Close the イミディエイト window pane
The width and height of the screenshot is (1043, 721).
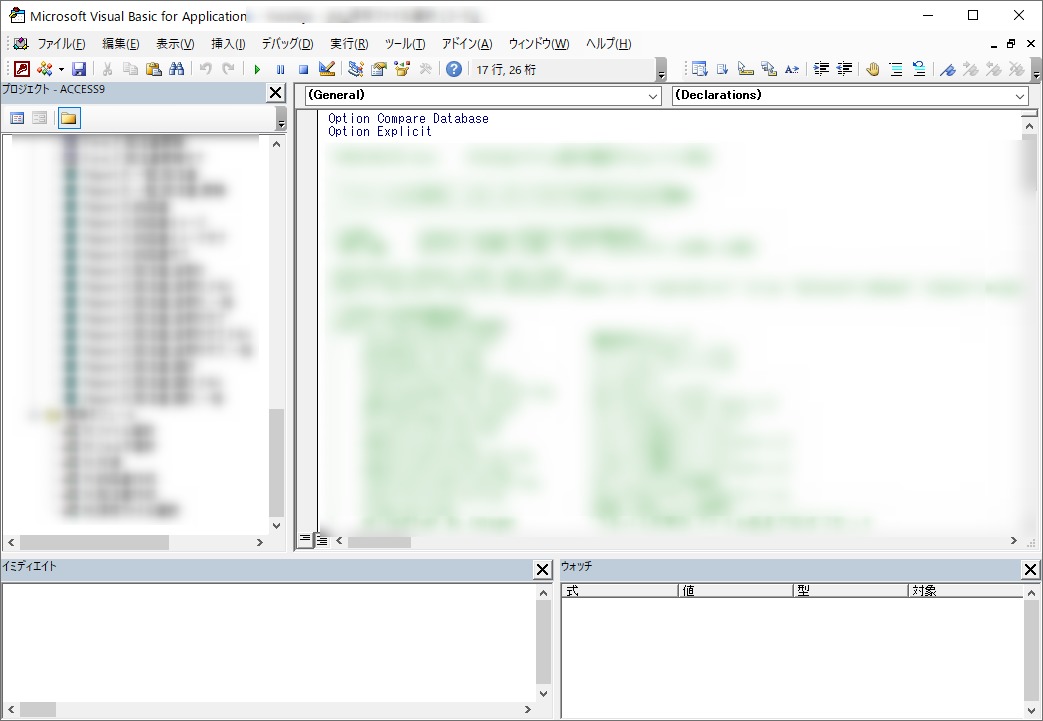(542, 570)
